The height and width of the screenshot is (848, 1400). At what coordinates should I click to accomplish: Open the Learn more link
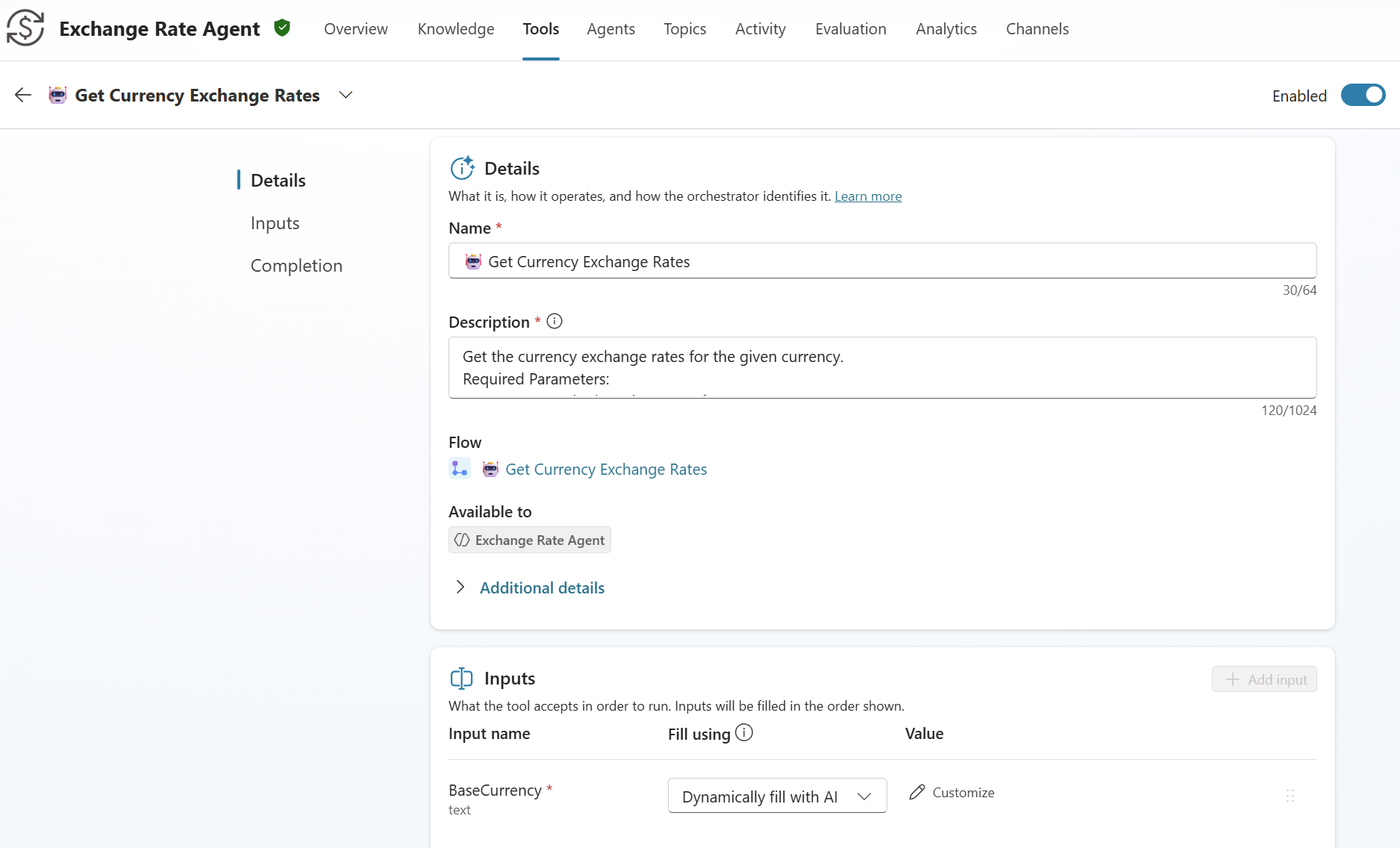point(868,196)
